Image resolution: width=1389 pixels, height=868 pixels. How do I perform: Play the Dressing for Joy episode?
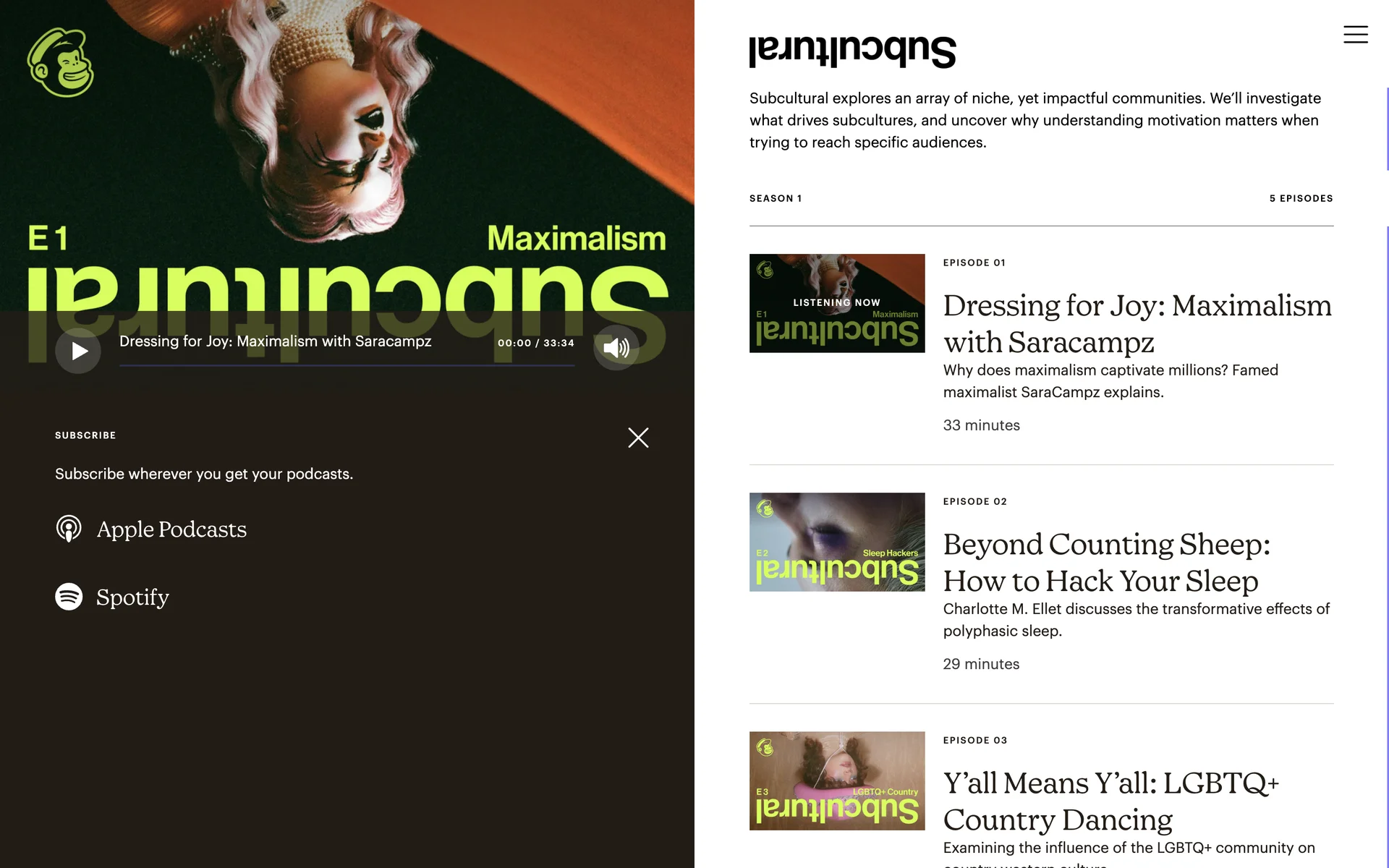78,351
